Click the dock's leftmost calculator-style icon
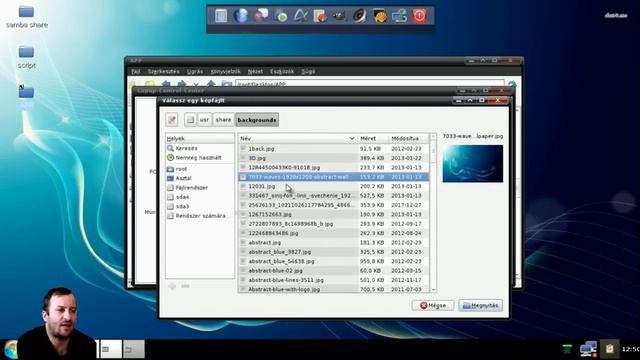 221,16
